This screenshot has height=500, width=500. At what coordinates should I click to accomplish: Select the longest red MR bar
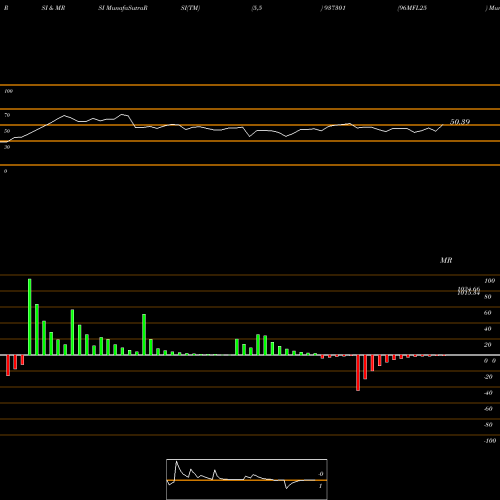pos(358,373)
